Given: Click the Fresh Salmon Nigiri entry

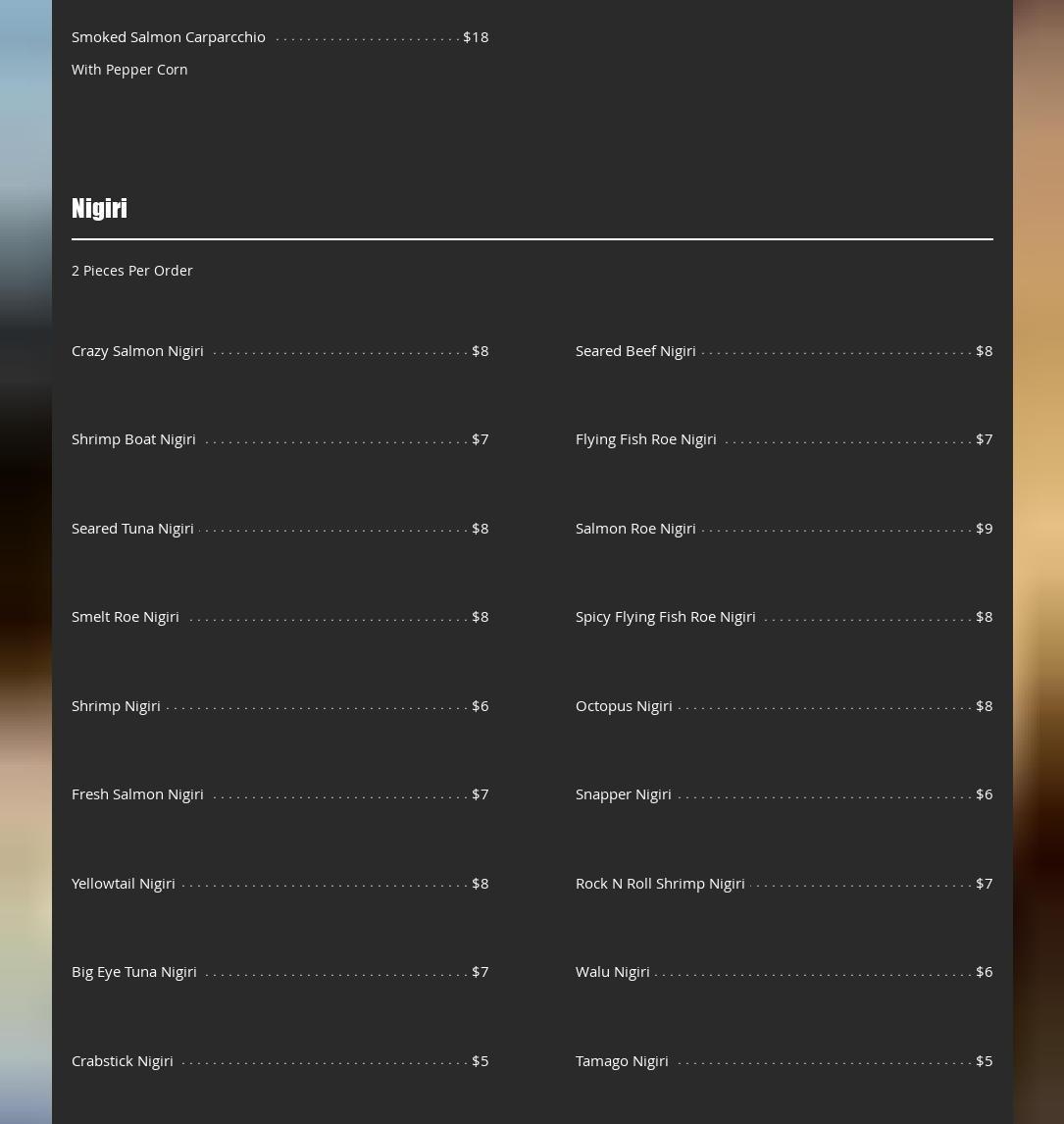Looking at the screenshot, I should point(137,794).
